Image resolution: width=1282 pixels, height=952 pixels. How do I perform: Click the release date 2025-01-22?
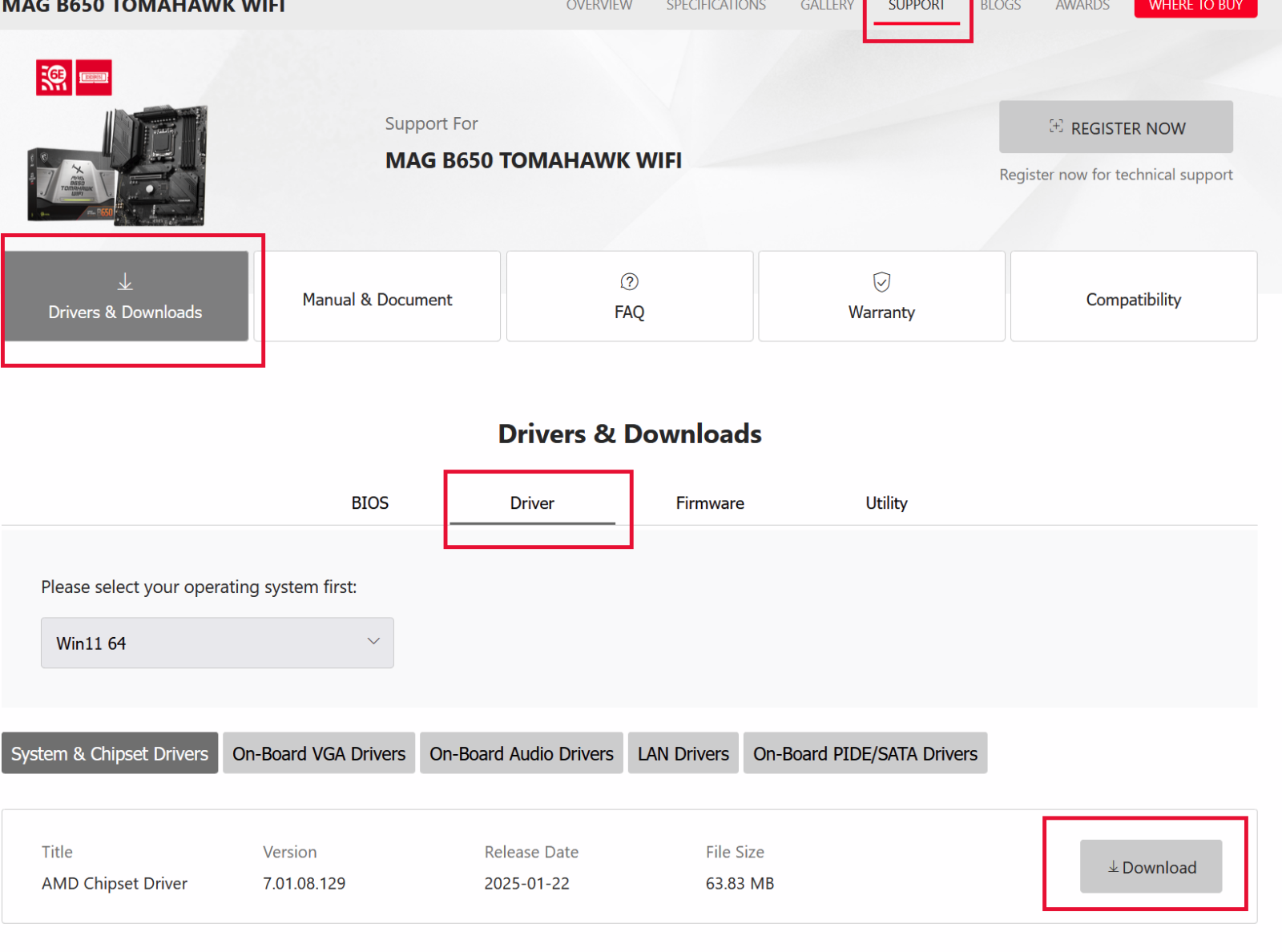click(x=527, y=883)
